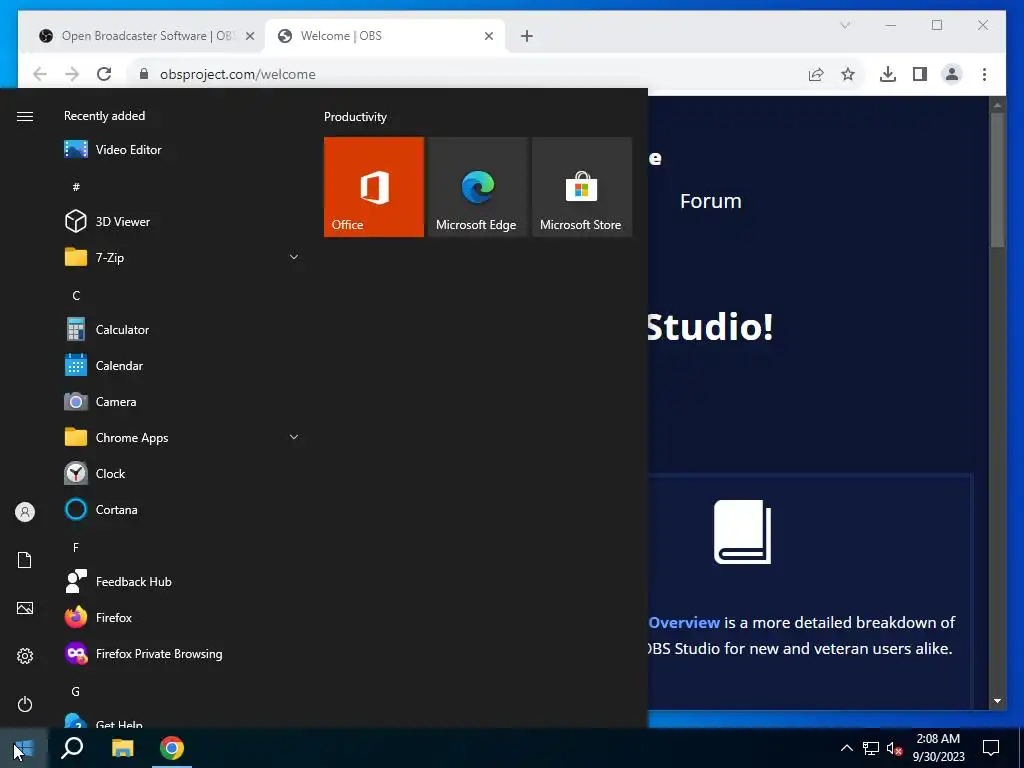1024x768 pixels.
Task: Share this page icon in Chrome
Action: click(816, 74)
